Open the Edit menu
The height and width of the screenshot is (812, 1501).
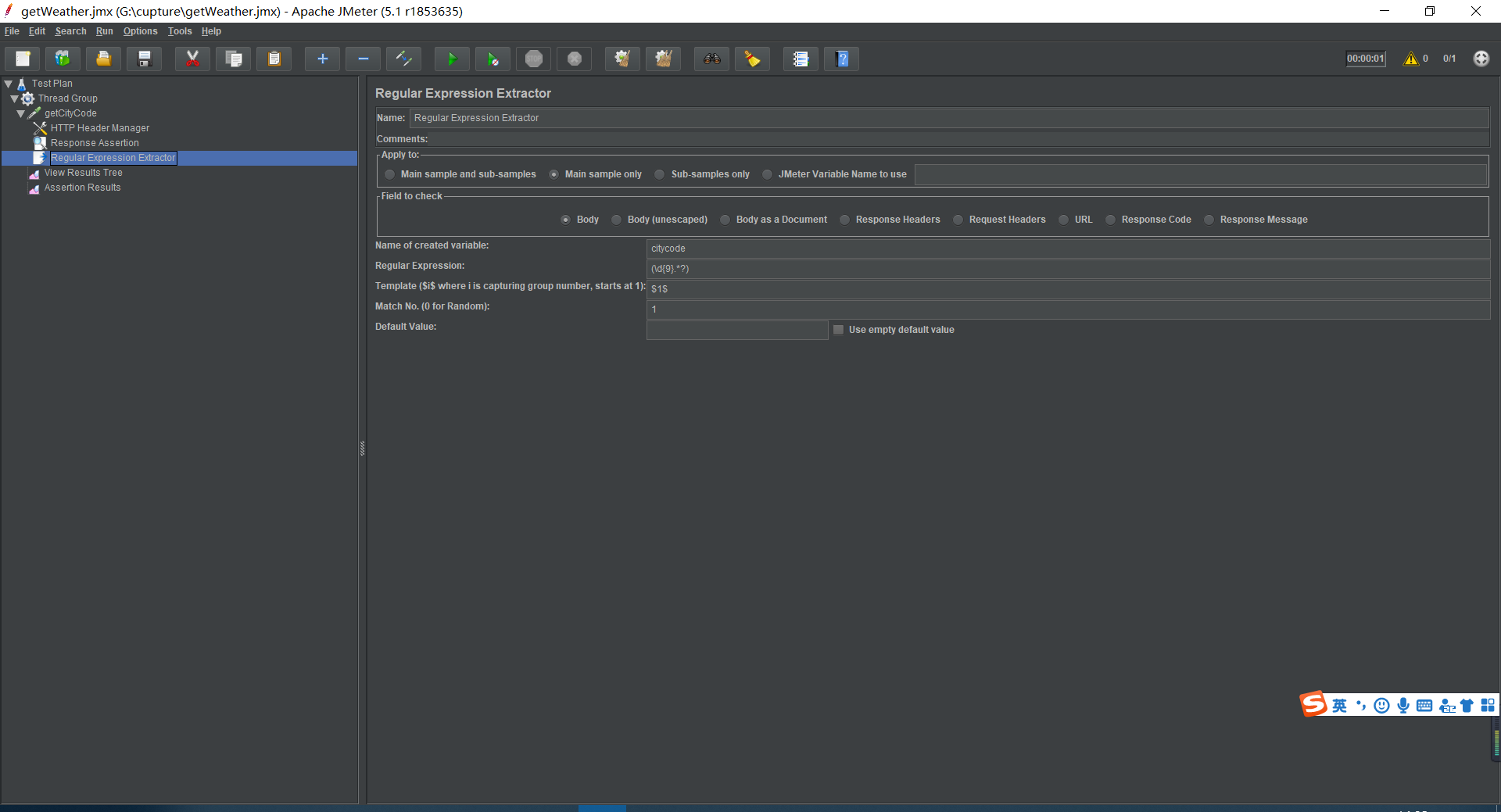[x=37, y=31]
